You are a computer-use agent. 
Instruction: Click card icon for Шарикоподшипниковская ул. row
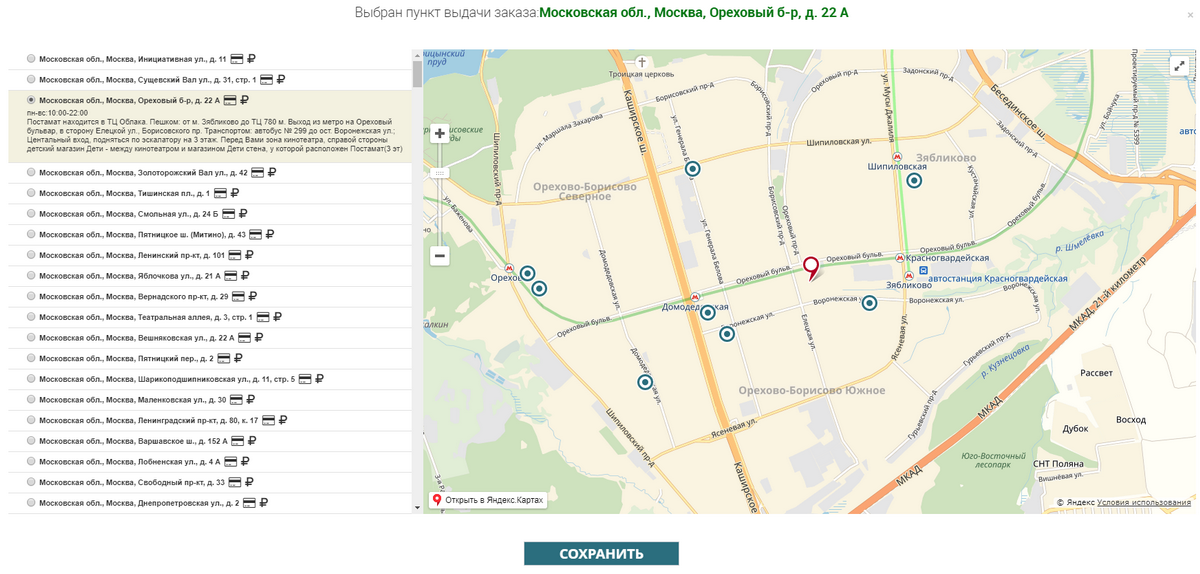coord(305,379)
